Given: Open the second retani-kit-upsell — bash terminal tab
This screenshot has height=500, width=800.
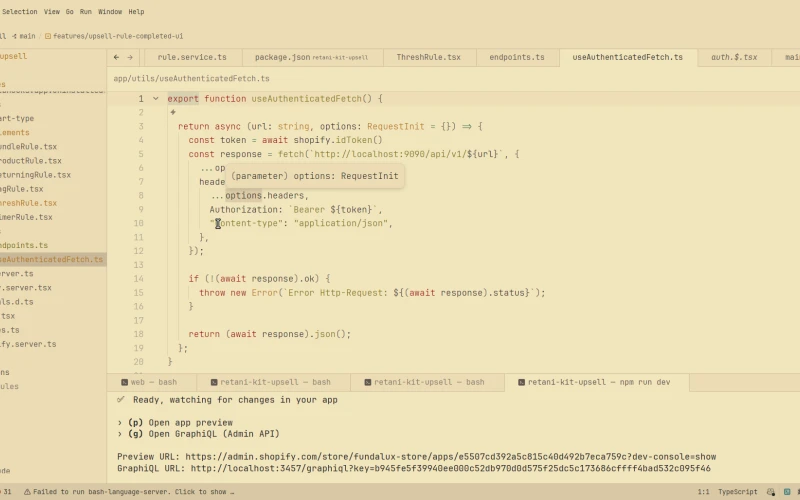Looking at the screenshot, I should coord(428,382).
